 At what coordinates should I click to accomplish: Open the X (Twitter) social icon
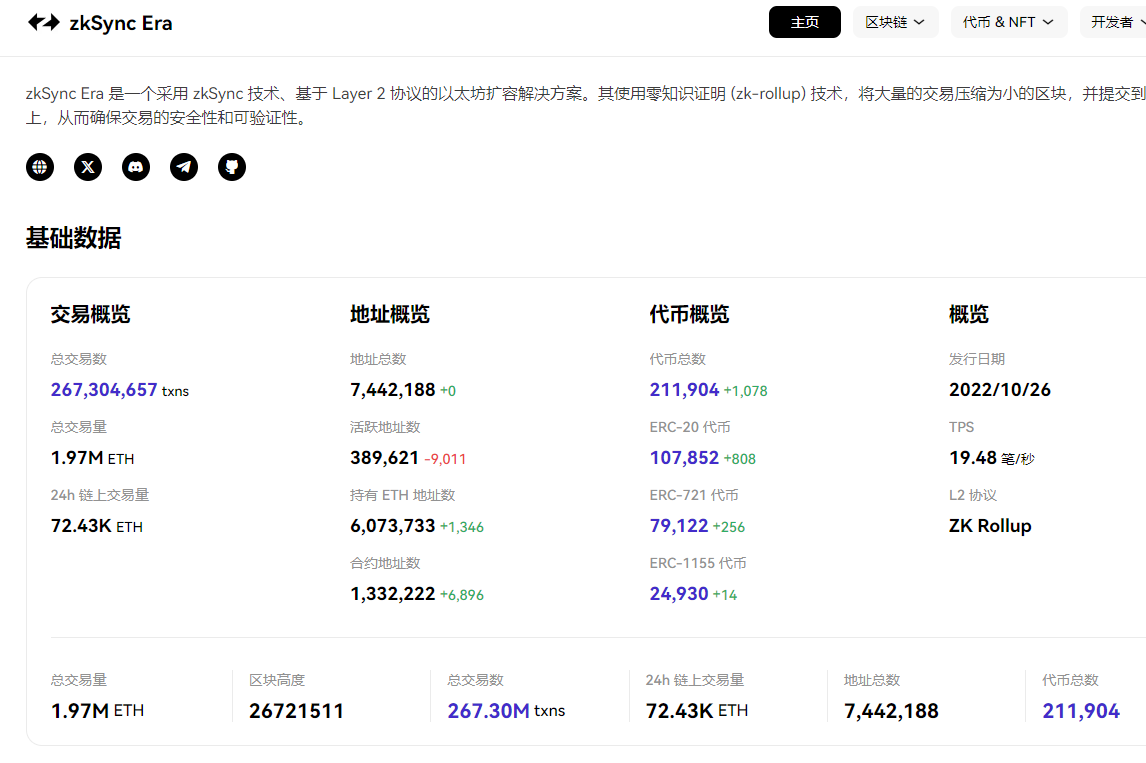[88, 167]
